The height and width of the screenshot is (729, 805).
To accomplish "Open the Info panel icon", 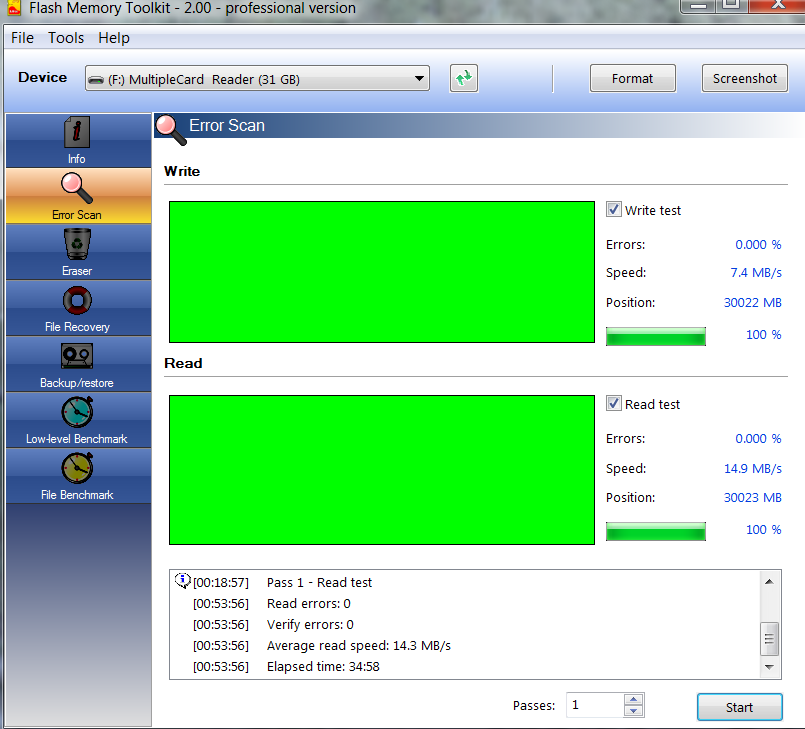I will click(77, 133).
